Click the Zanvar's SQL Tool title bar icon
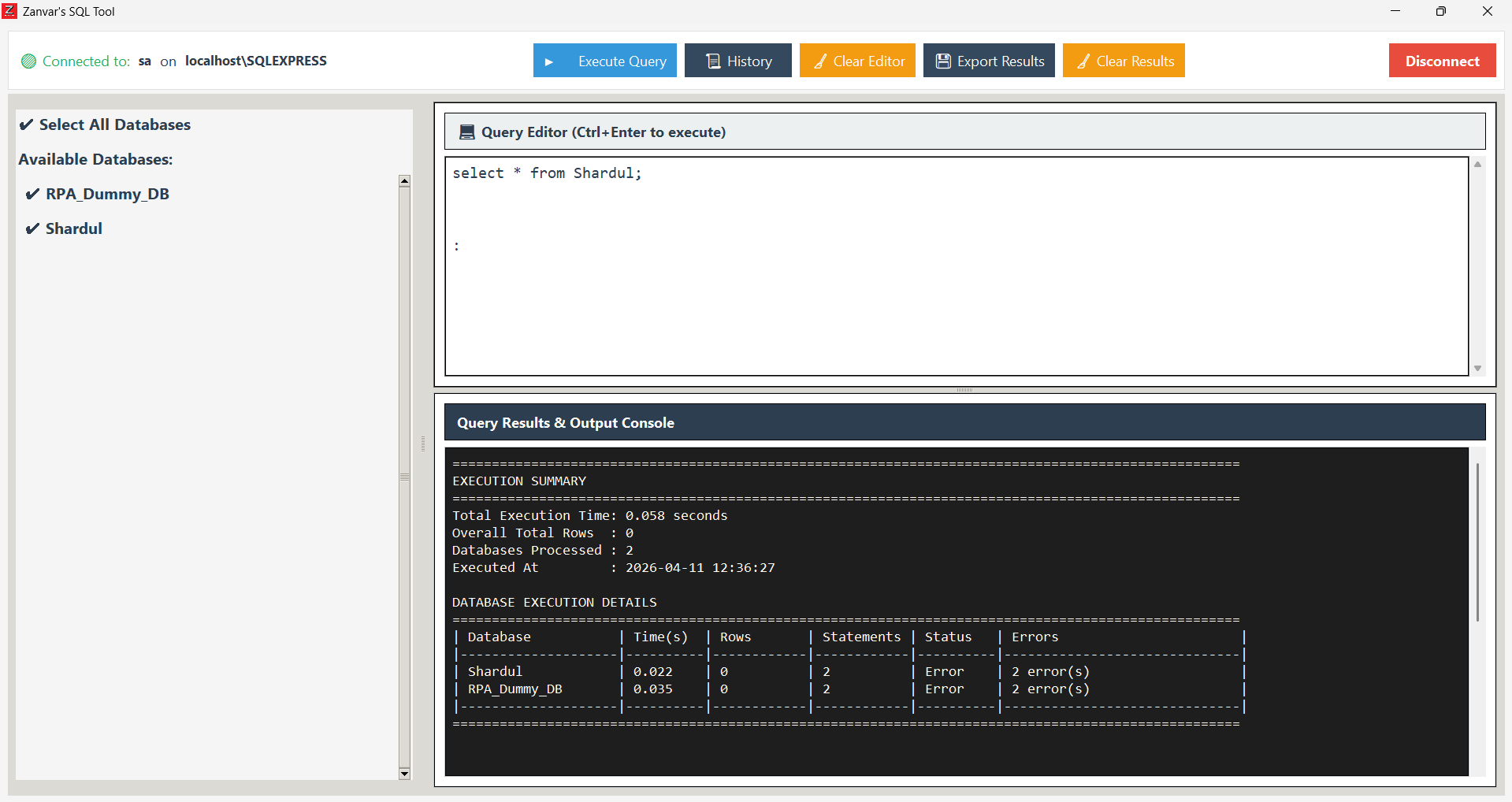This screenshot has width=1512, height=802. pyautogui.click(x=9, y=10)
